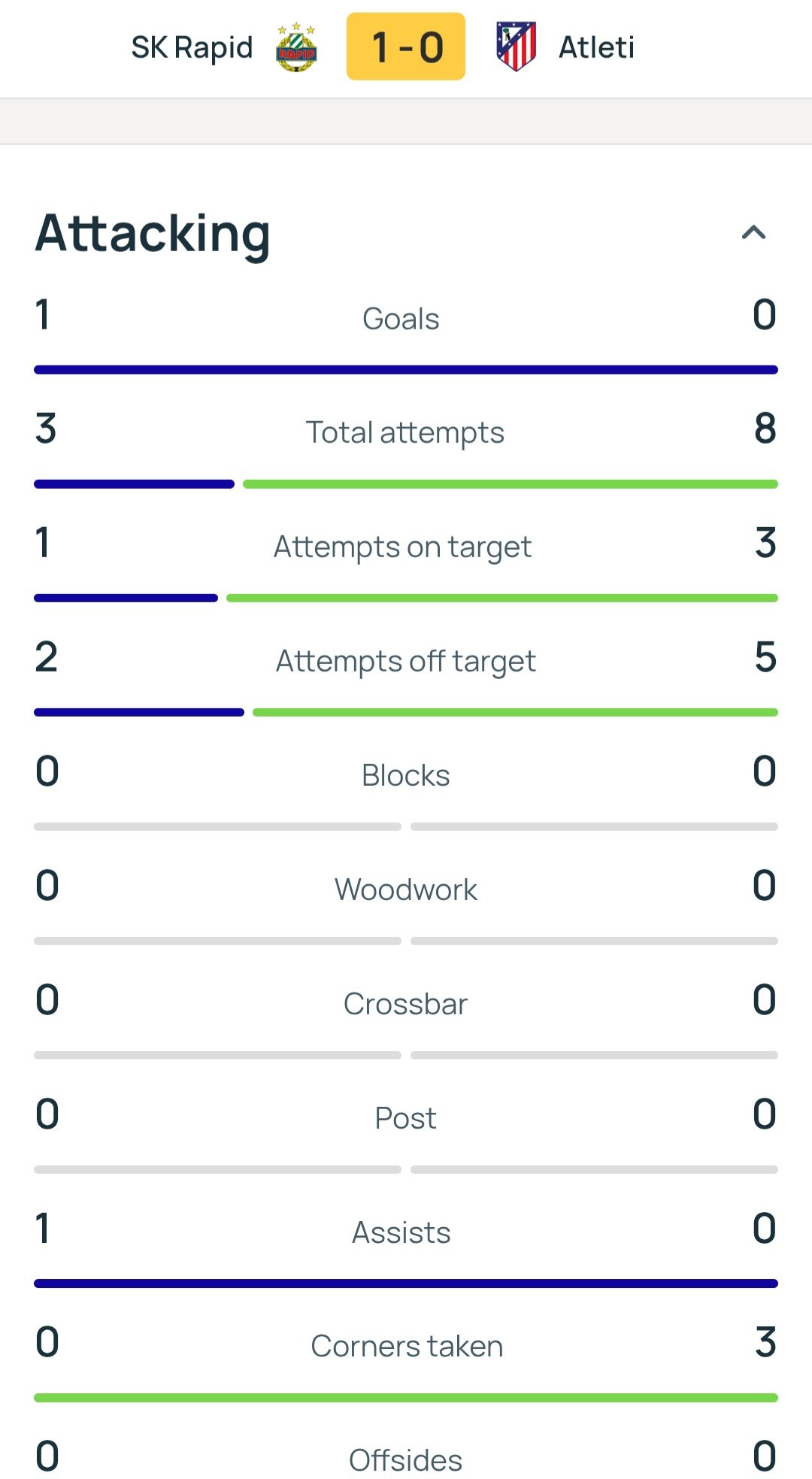Click the SK Rapid club crest
812x1479 pixels.
pos(296,47)
